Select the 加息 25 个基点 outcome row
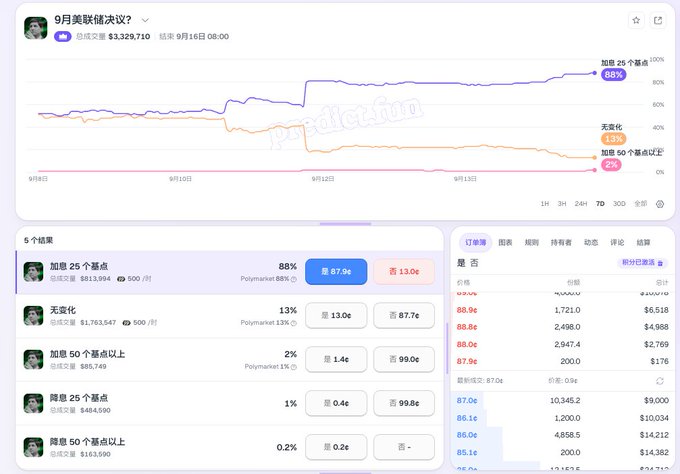The height and width of the screenshot is (474, 680). [x=230, y=272]
